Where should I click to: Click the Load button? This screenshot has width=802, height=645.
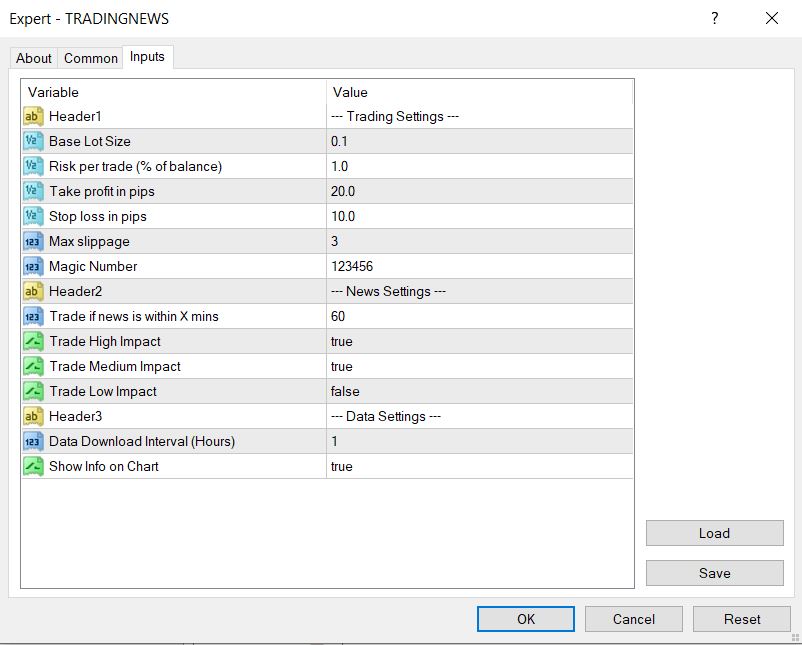714,532
